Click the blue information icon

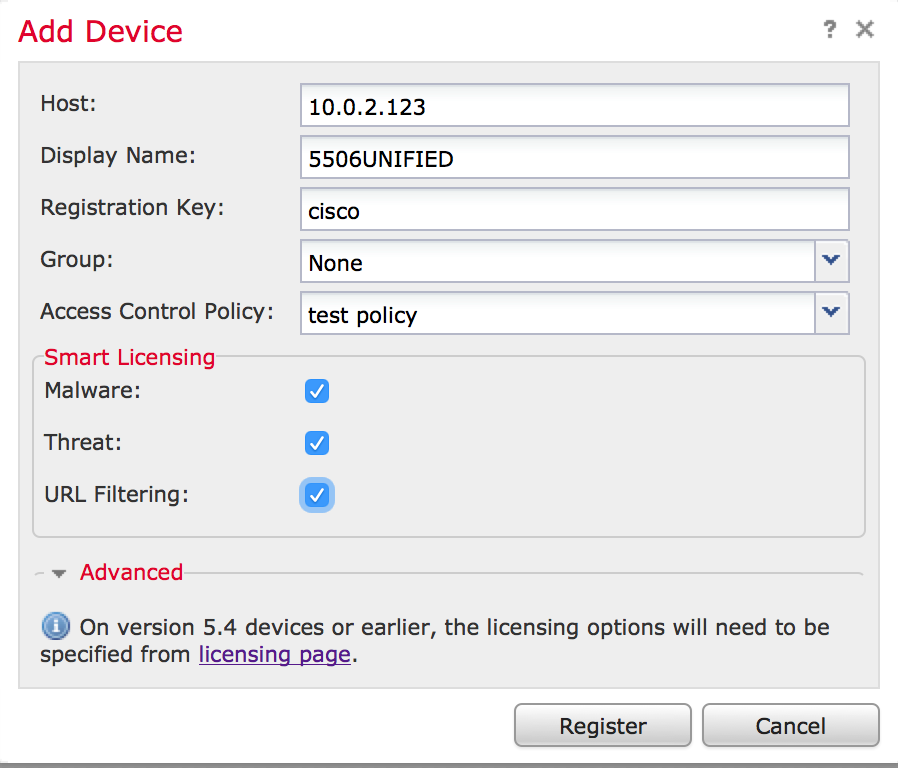point(55,627)
